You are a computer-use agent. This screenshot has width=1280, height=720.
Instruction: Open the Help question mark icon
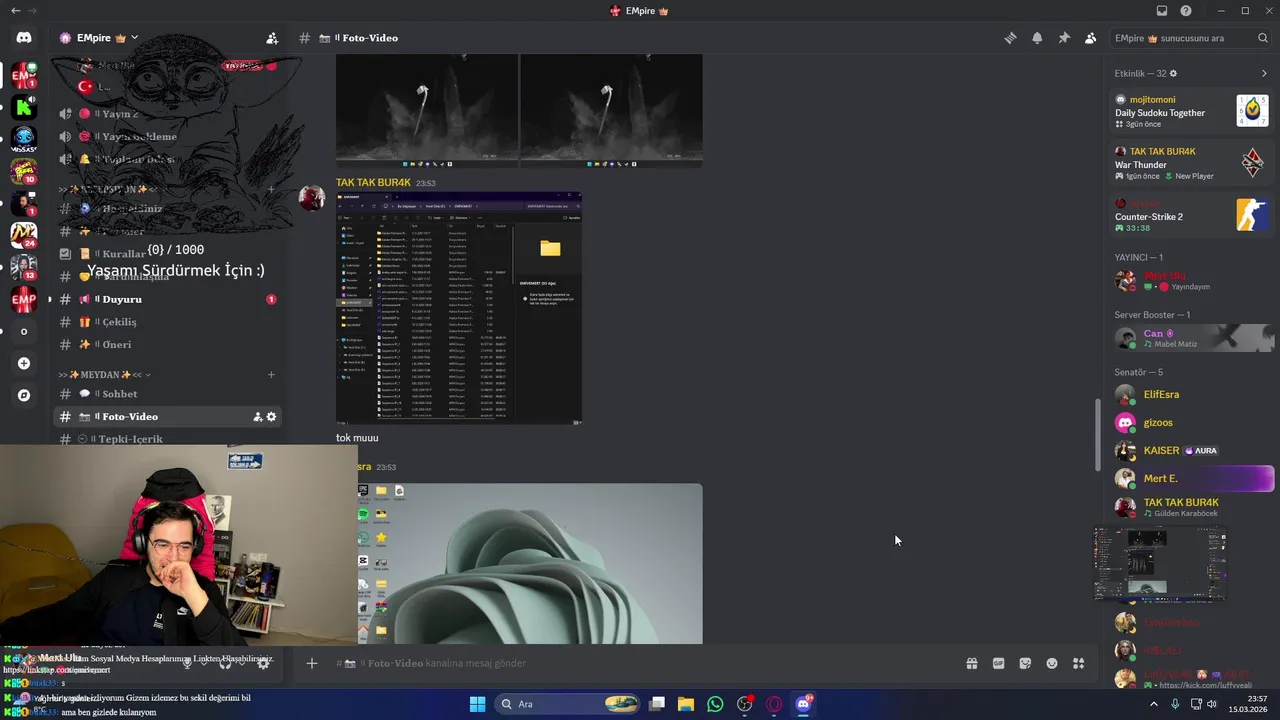1186,11
